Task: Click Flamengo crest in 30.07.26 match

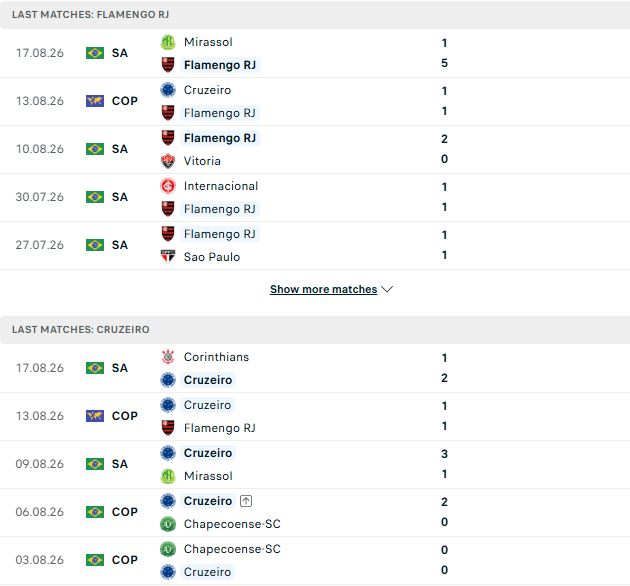Action: pos(168,209)
